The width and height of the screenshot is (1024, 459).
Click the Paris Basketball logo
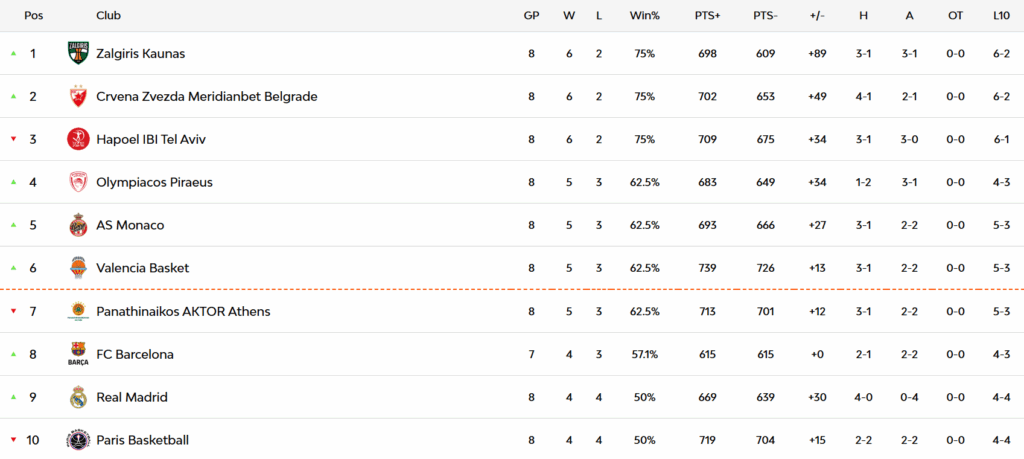coord(78,440)
